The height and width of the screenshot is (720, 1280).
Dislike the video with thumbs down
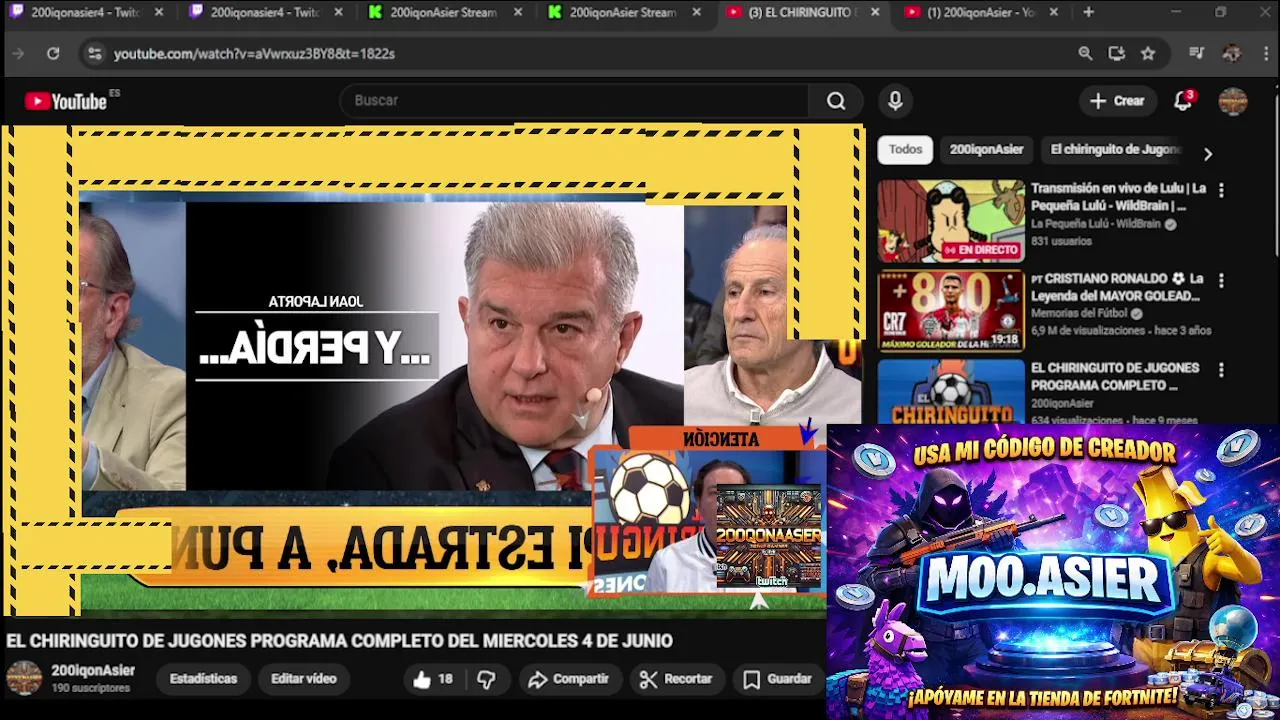486,679
